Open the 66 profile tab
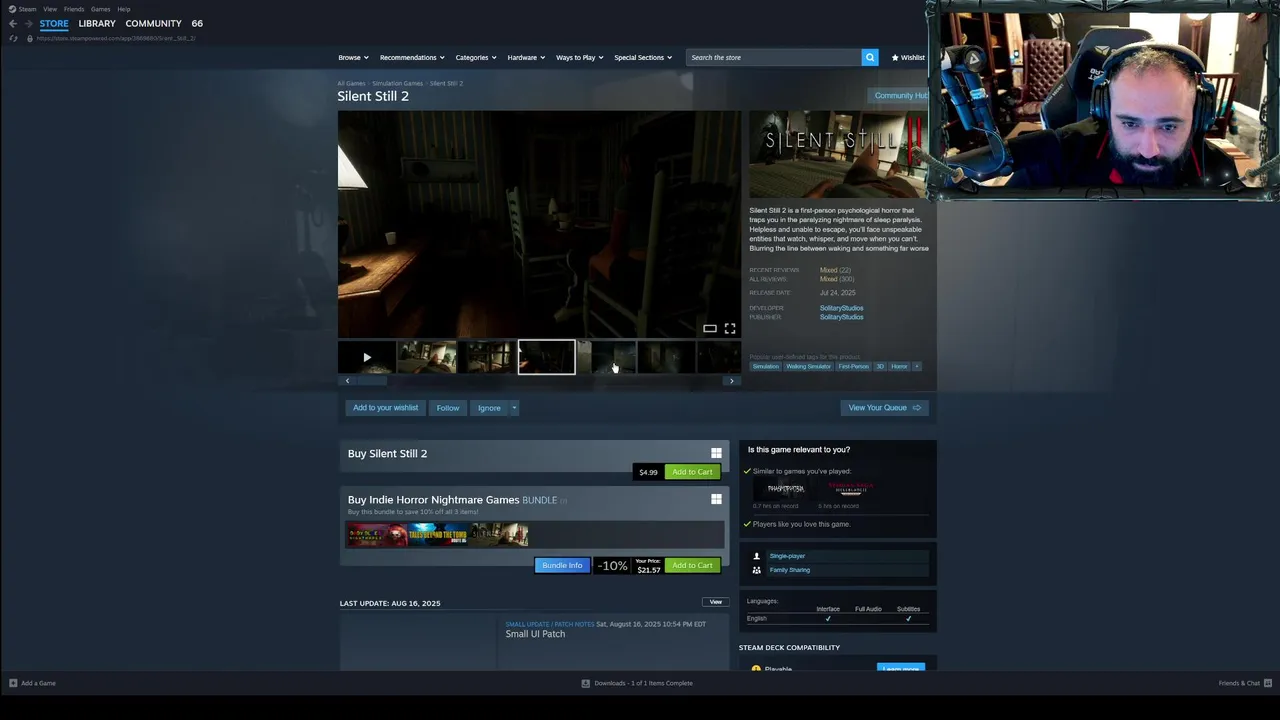 coord(197,23)
